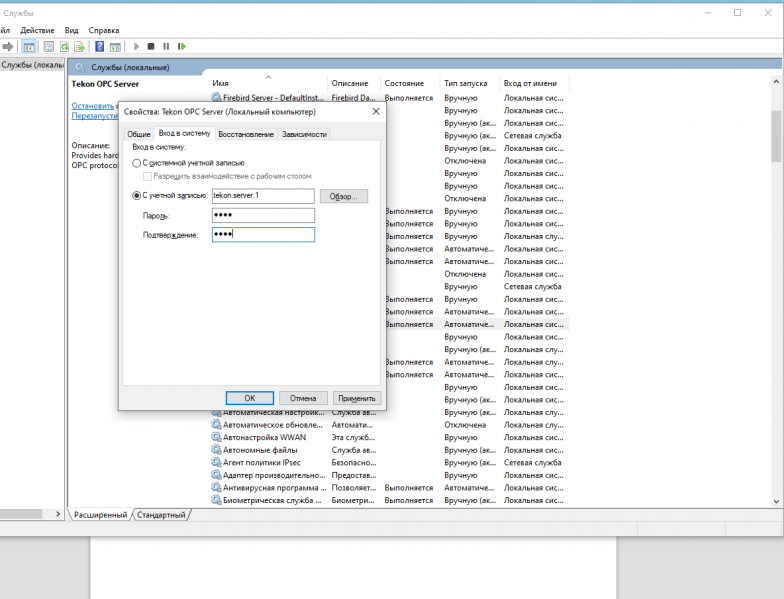Click the Stop Service square icon

pos(151,46)
